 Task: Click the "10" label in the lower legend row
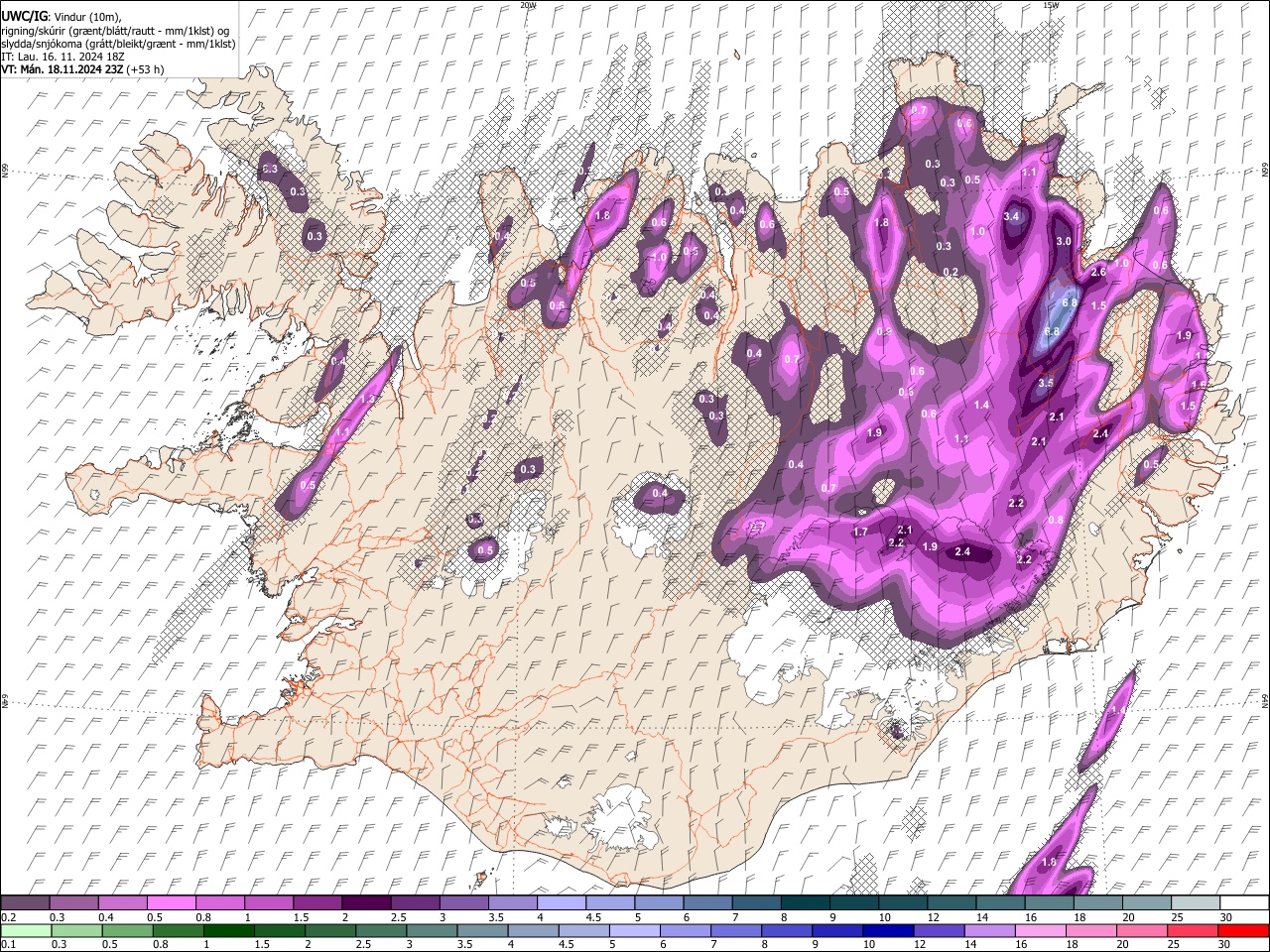click(869, 945)
